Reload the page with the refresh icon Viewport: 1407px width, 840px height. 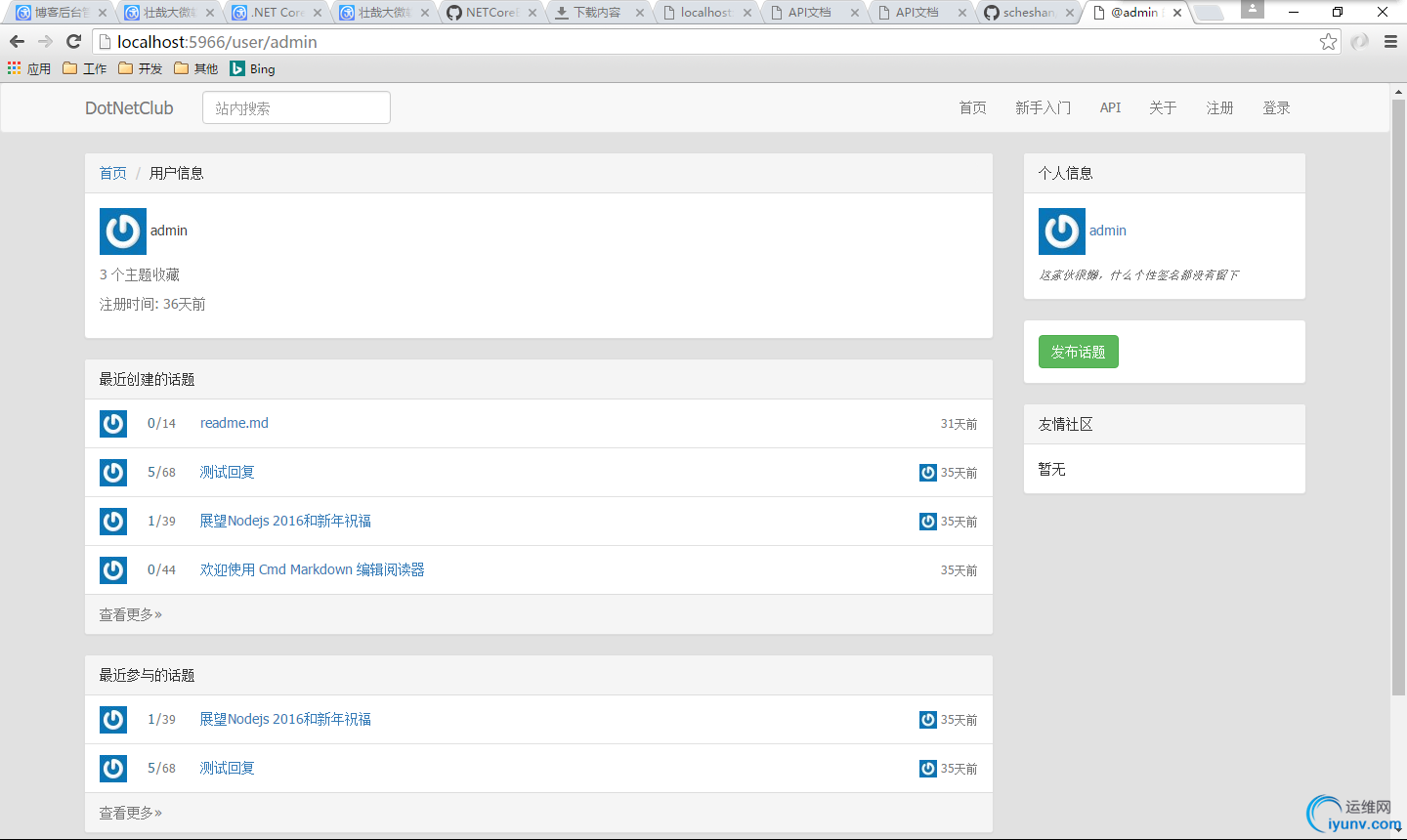pos(73,42)
